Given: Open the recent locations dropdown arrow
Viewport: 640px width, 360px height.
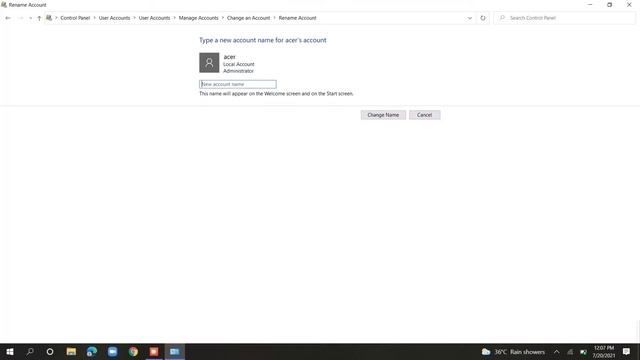Looking at the screenshot, I should click(30, 18).
